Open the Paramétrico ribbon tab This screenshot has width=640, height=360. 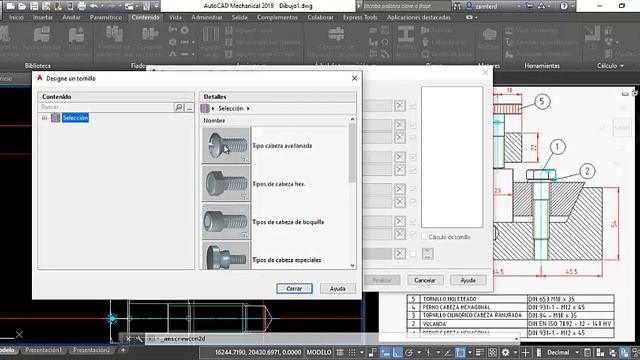106,18
